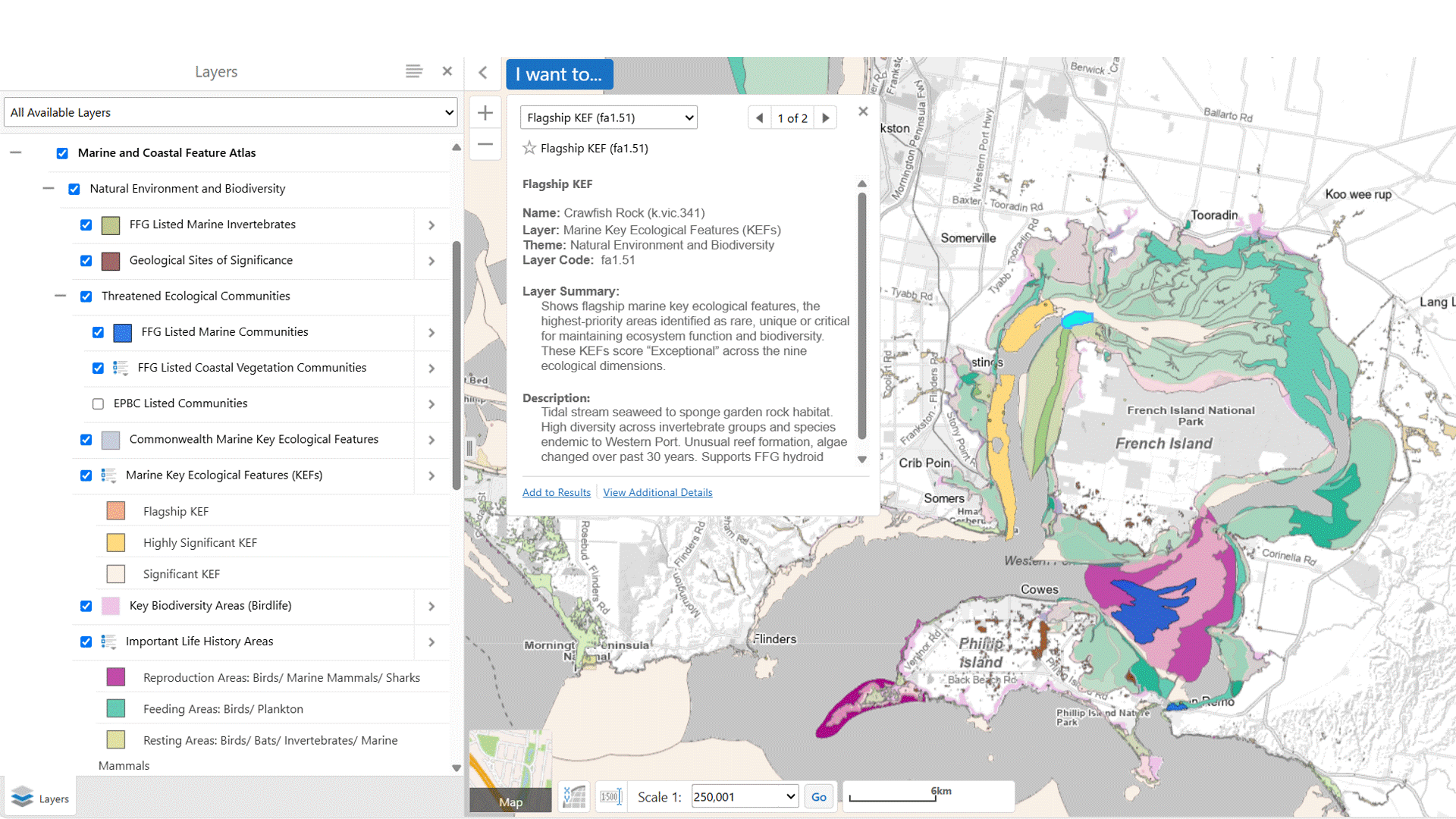Open Flagship KEF (fa1.51) result dropdown
The image size is (1456, 819).
609,118
